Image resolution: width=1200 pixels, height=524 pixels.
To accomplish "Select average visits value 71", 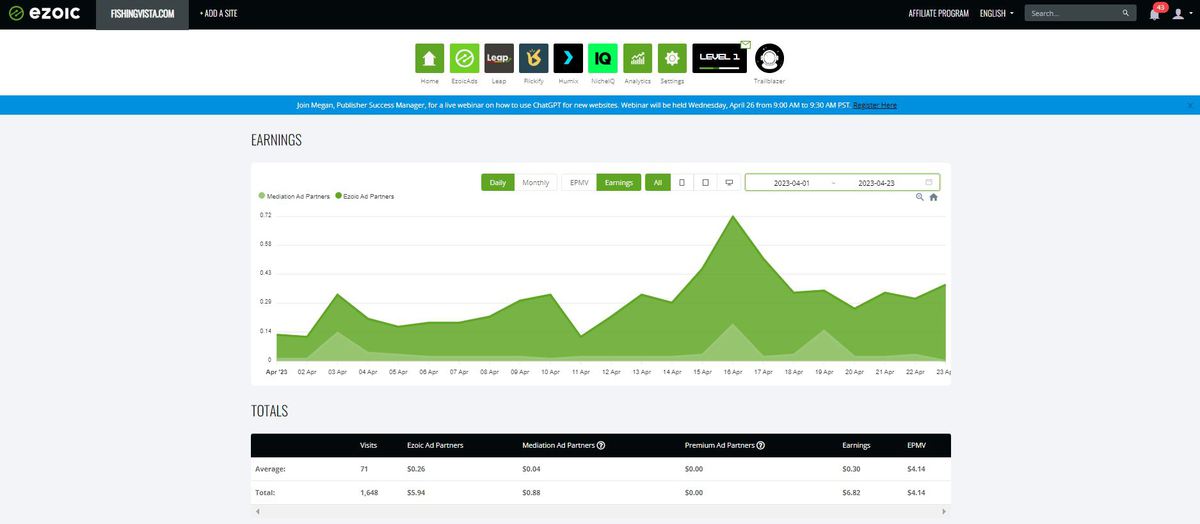I will point(364,468).
